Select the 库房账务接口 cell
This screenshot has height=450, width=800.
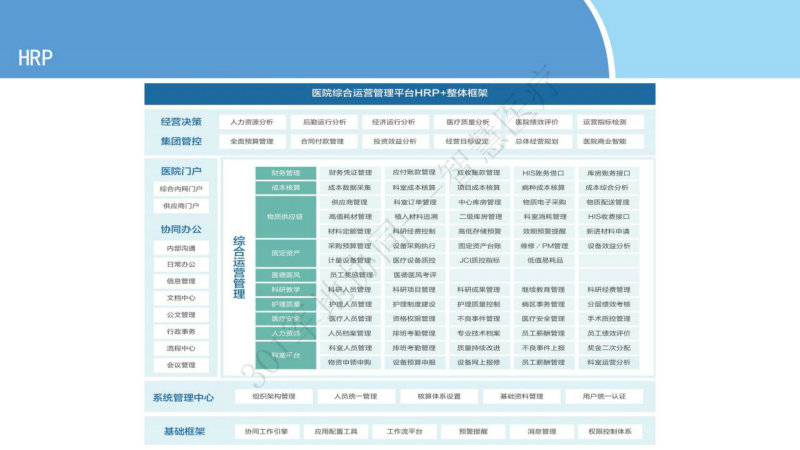[x=608, y=173]
